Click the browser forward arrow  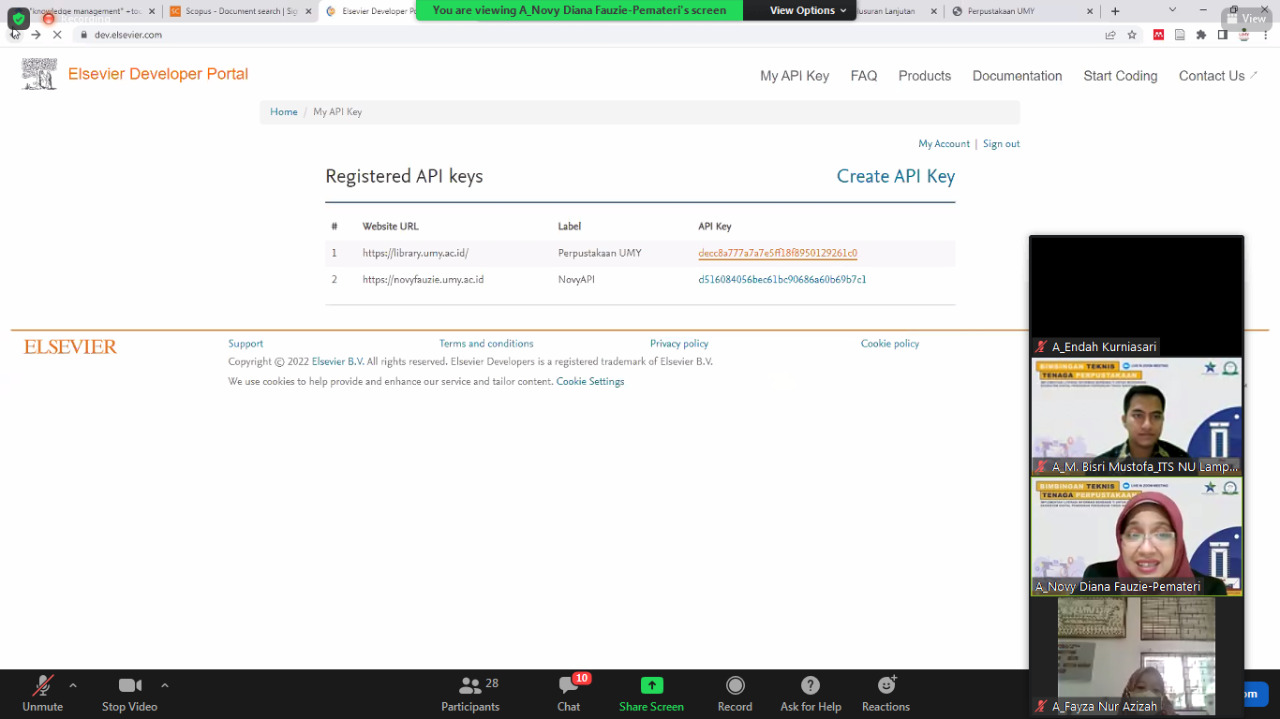36,34
